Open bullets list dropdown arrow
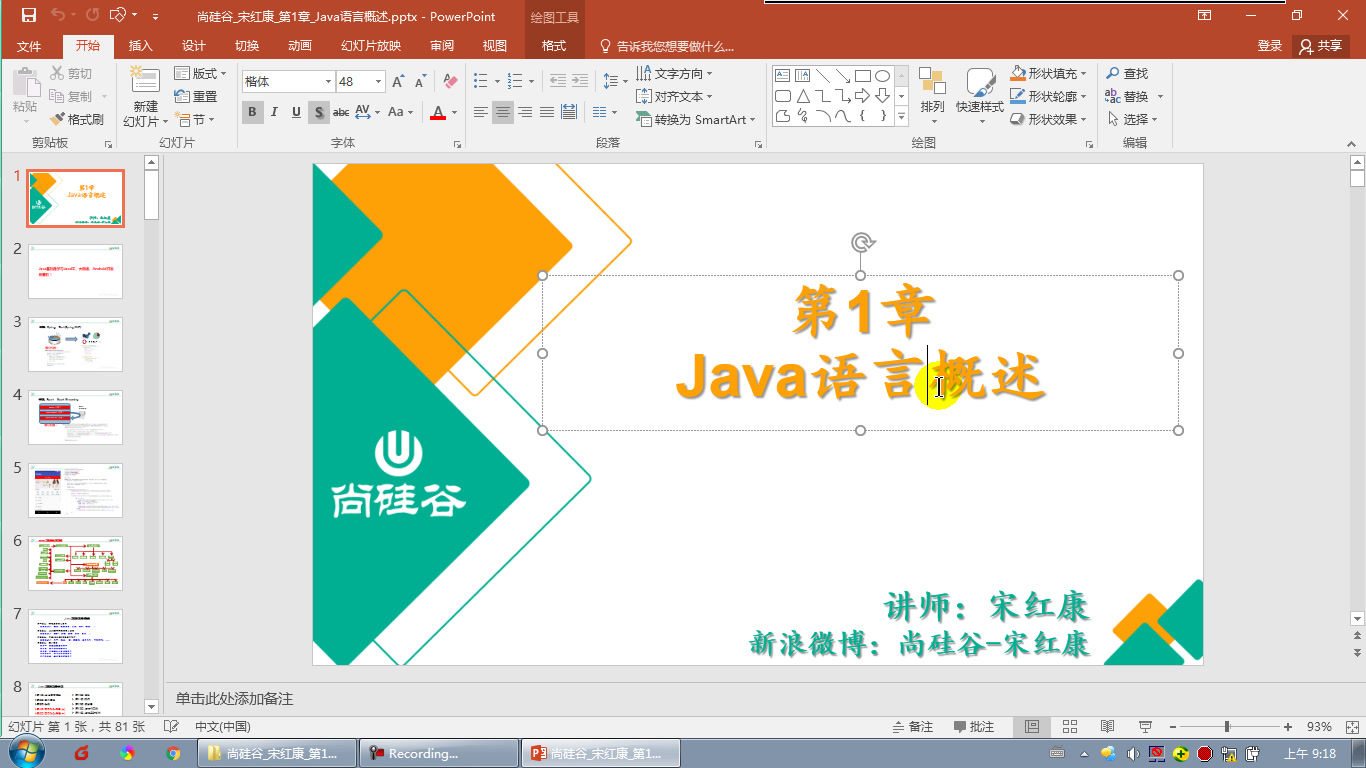 pyautogui.click(x=497, y=81)
